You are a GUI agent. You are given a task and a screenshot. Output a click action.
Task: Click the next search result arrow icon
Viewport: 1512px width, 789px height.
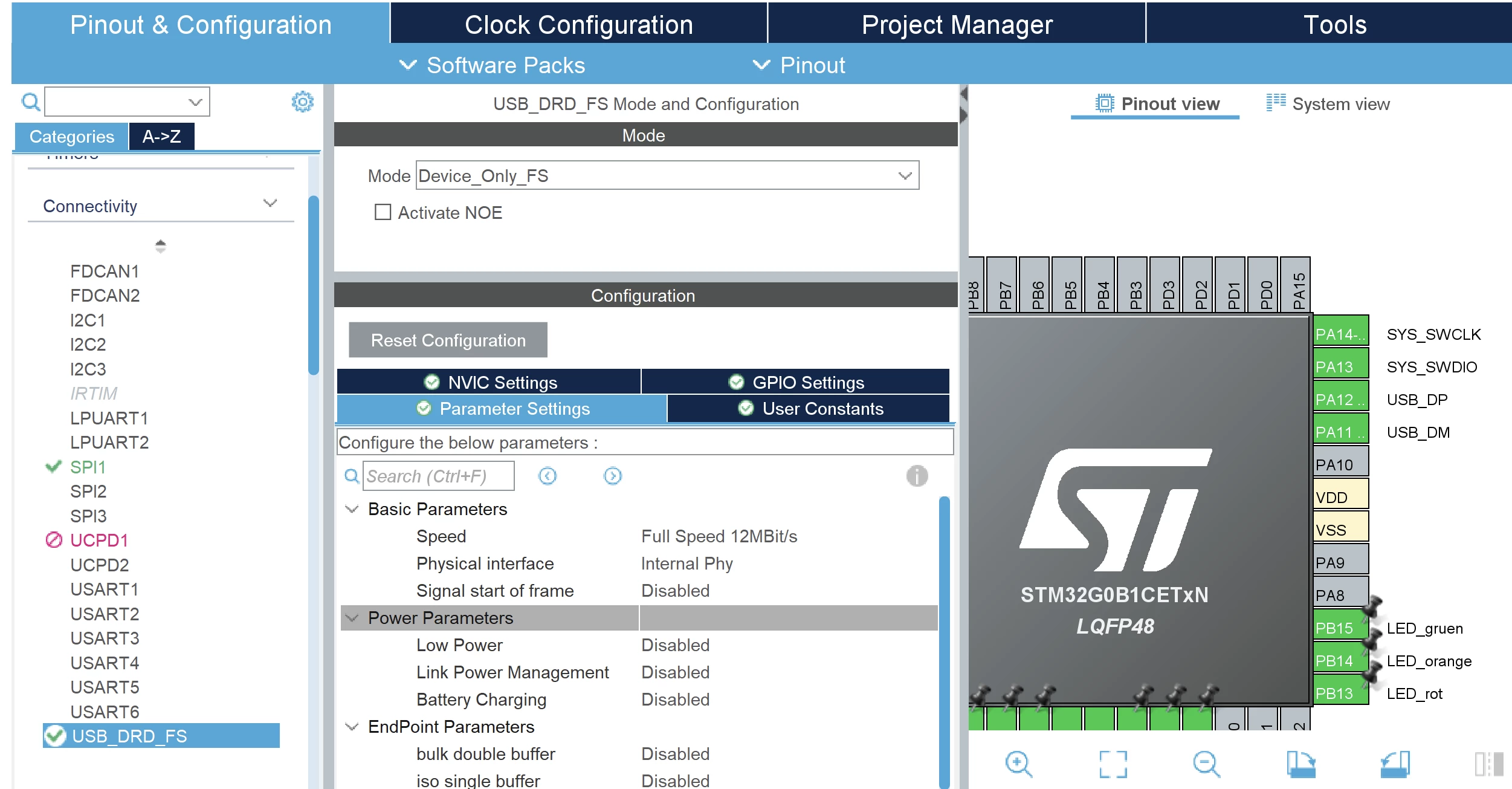pos(613,476)
